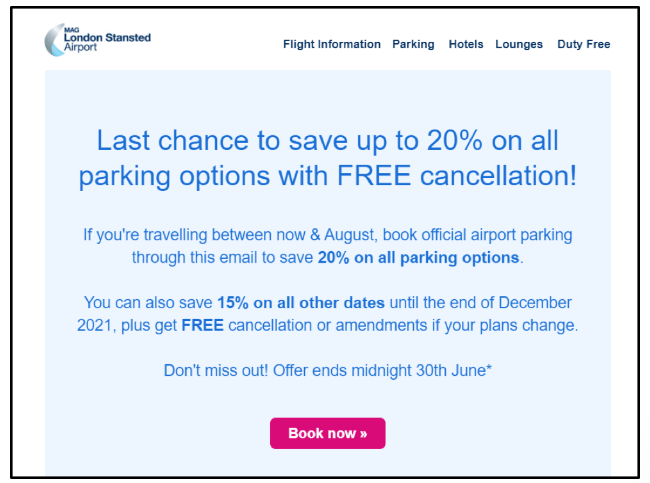Screen dimensions: 650x483
Task: Click the 'until the end of December' text
Action: [481, 303]
